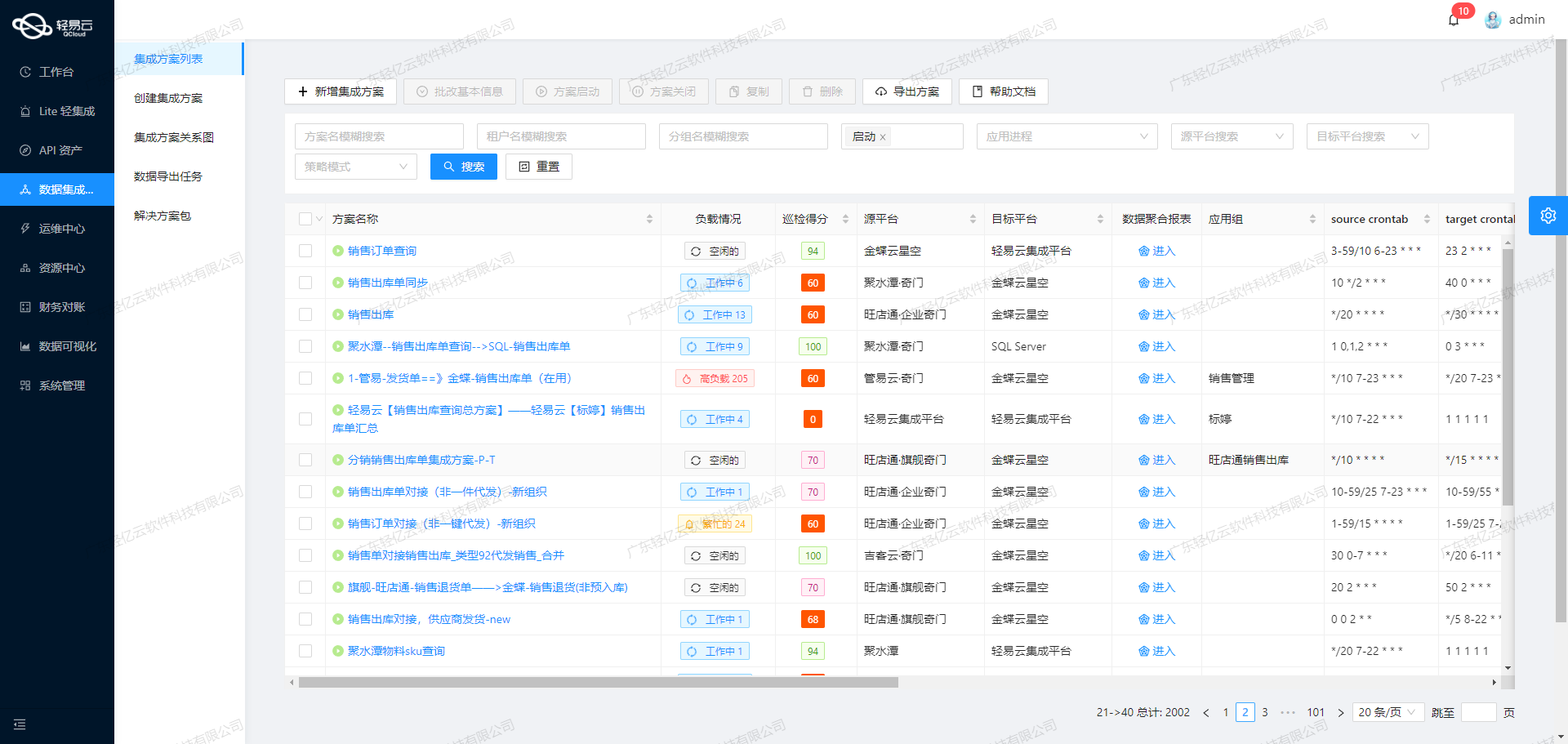Open 工作台 in sidebar
This screenshot has height=744, width=1568.
(x=57, y=72)
